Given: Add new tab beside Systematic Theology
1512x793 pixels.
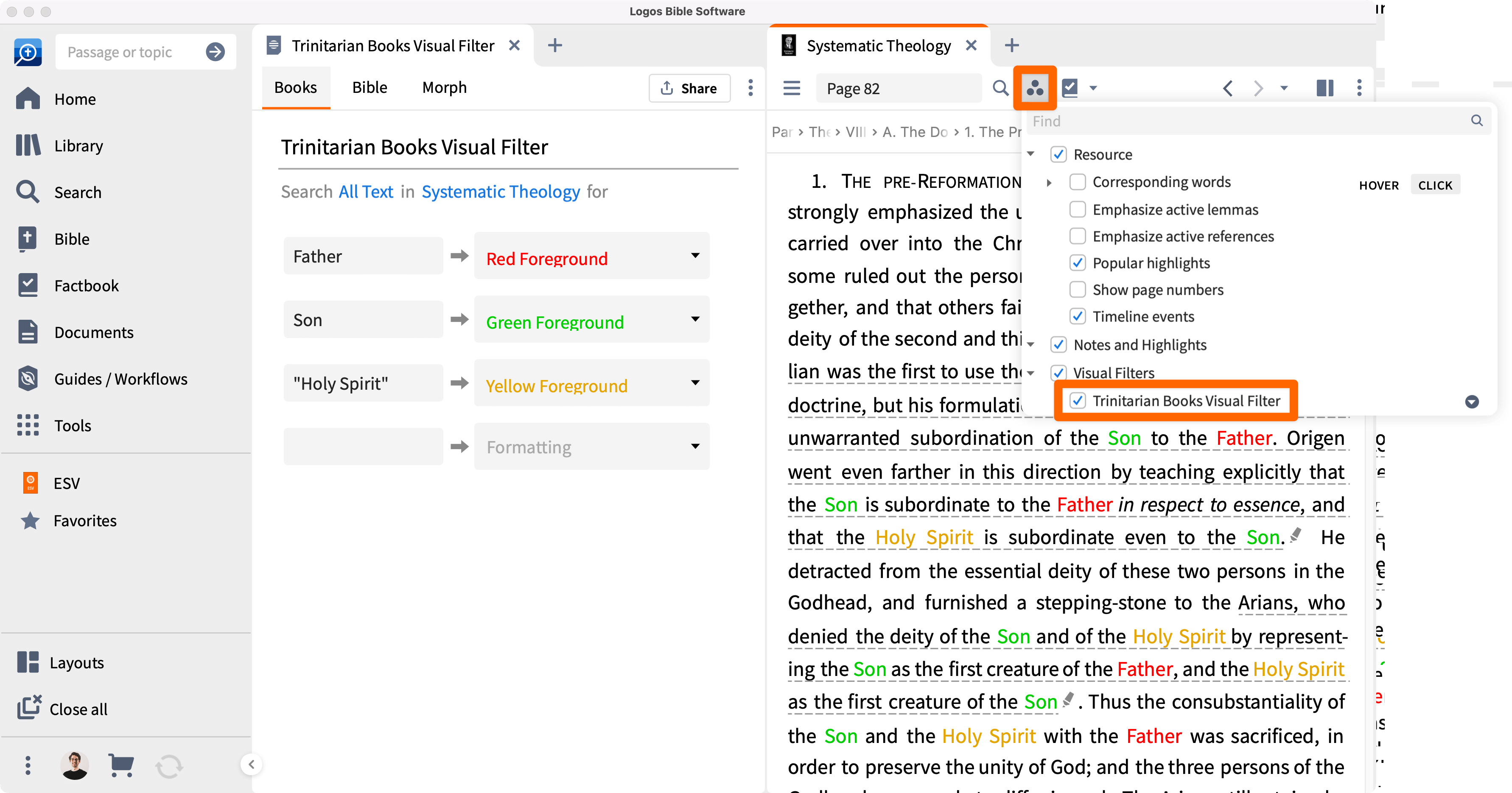Looking at the screenshot, I should [x=1011, y=45].
